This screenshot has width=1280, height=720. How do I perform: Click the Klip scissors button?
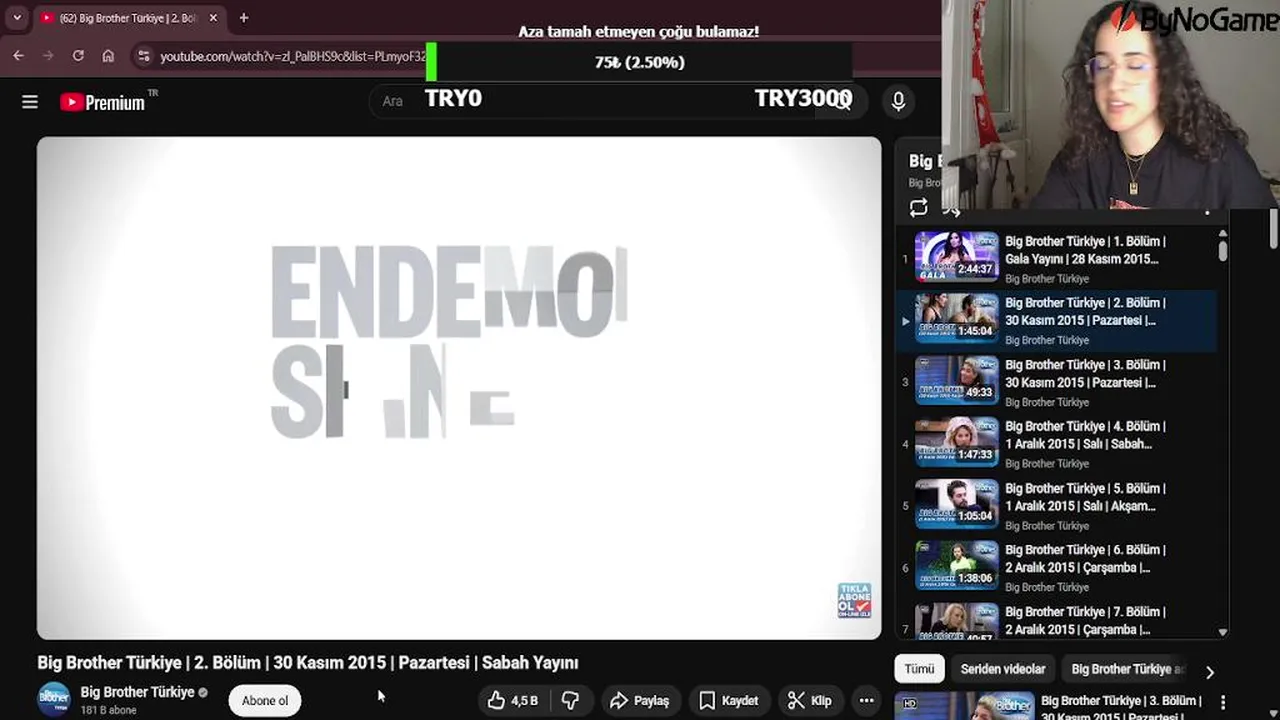pyautogui.click(x=809, y=701)
